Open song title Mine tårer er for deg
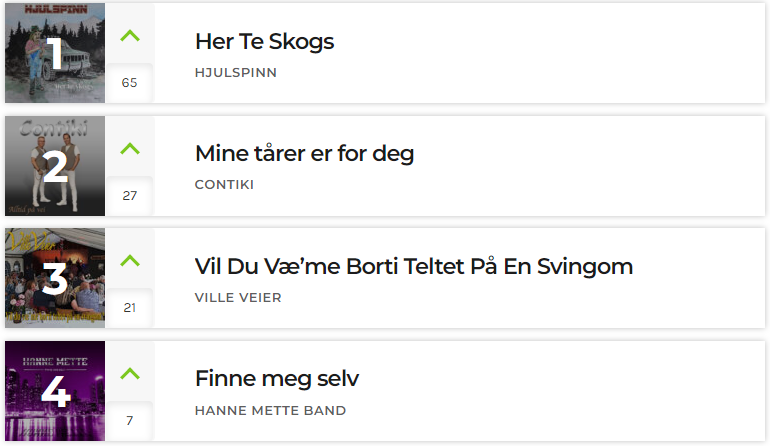Viewport: 770px width, 446px height. tap(304, 154)
